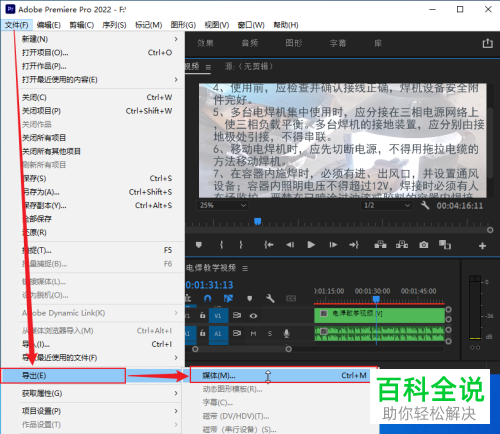Toggle the captions track CC icon
Image resolution: width=500 pixels, height=434 pixels.
point(291,298)
